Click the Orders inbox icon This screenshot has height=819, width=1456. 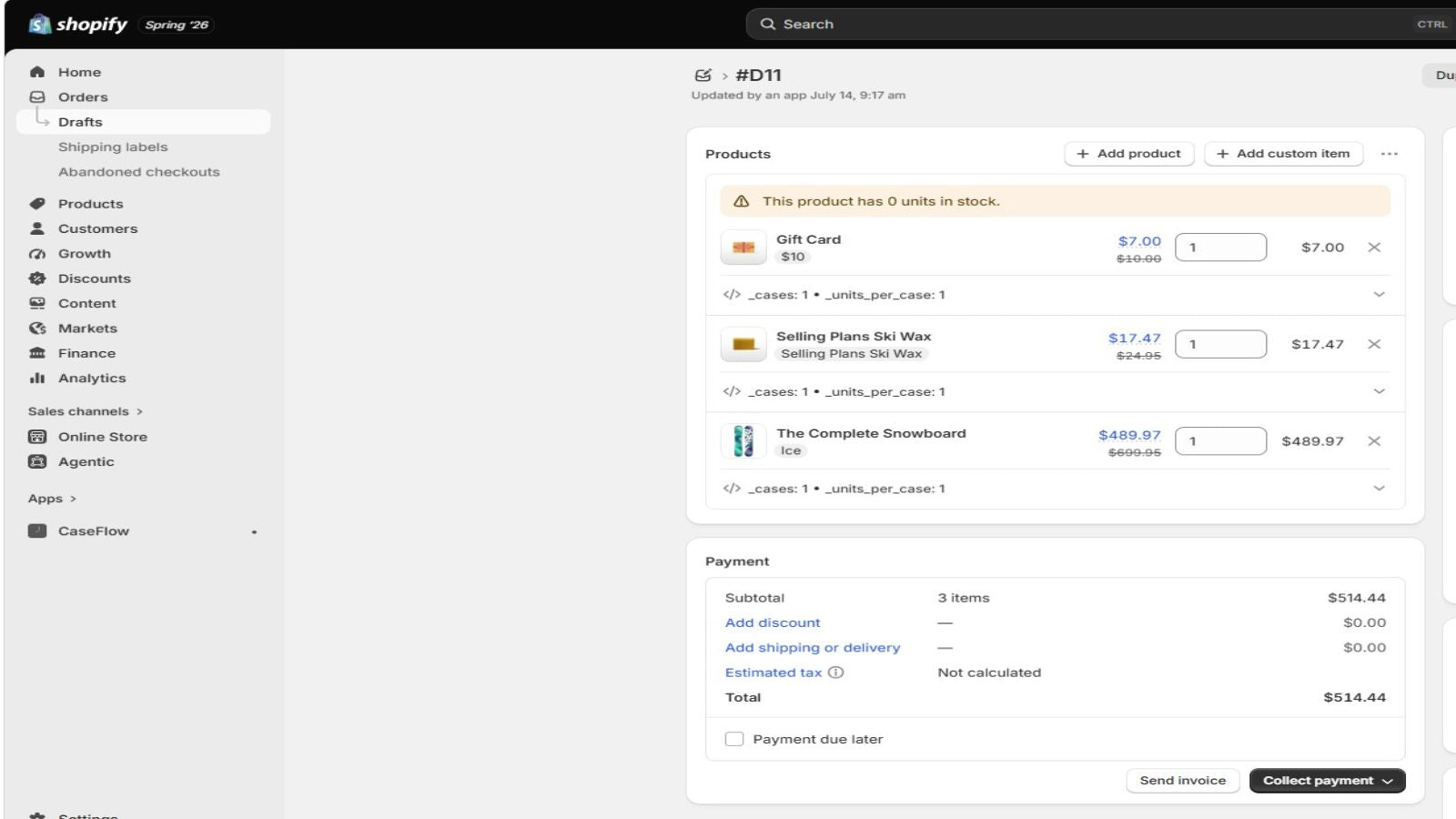click(x=37, y=96)
